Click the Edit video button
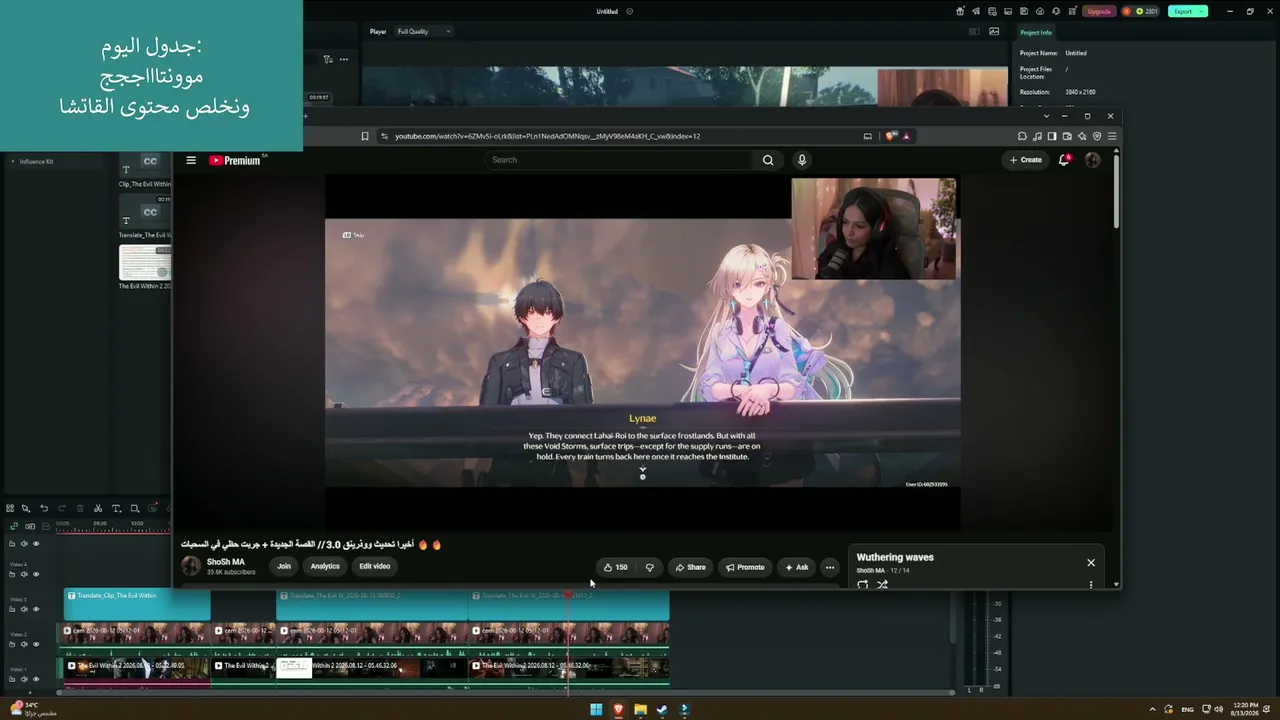 (375, 566)
